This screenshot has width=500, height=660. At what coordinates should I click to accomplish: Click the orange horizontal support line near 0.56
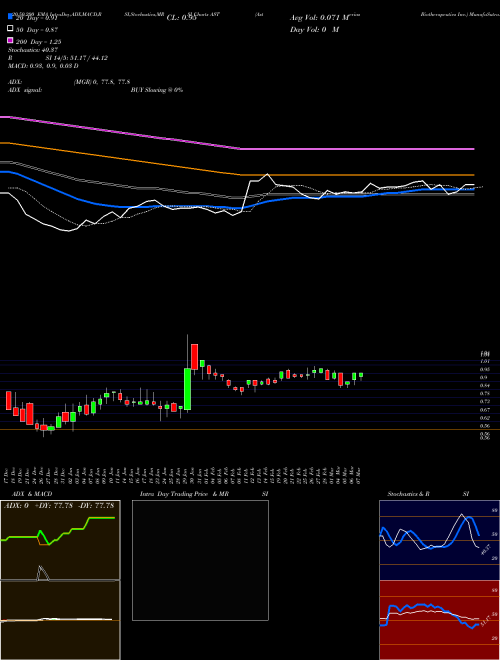coord(250,429)
